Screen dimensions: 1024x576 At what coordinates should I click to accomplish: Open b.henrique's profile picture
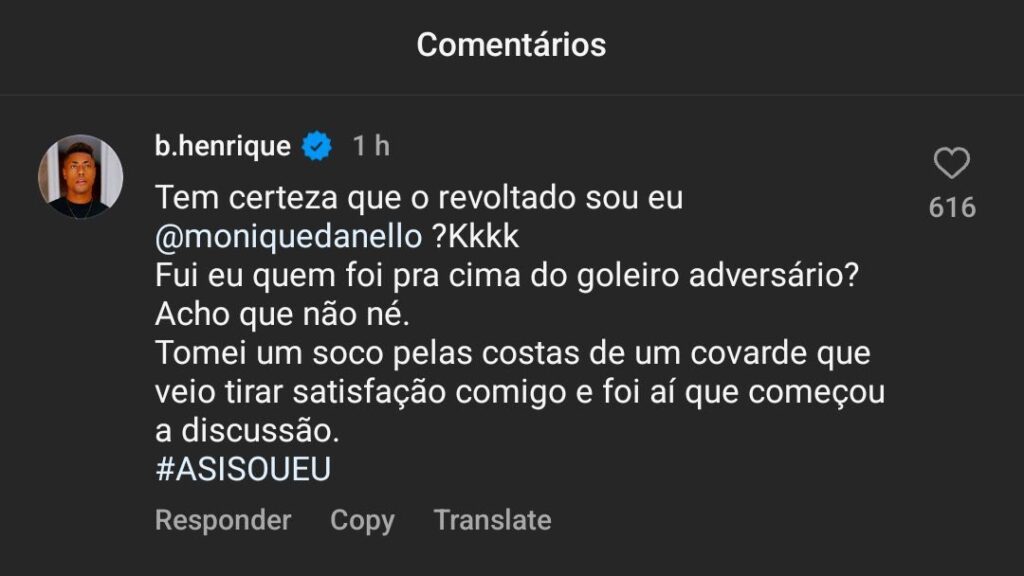[x=80, y=176]
